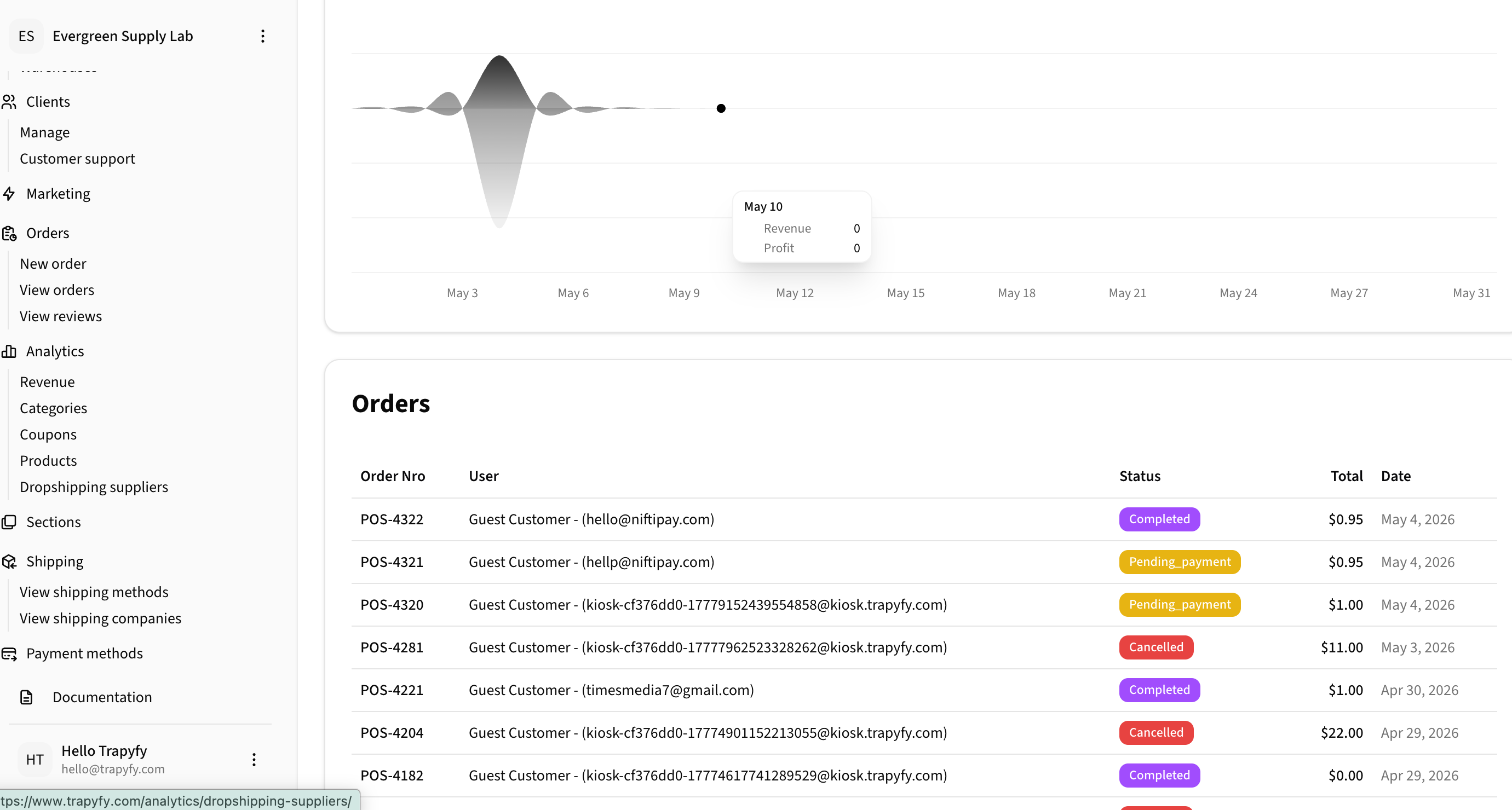
Task: Click the Date column header
Action: tap(1396, 476)
